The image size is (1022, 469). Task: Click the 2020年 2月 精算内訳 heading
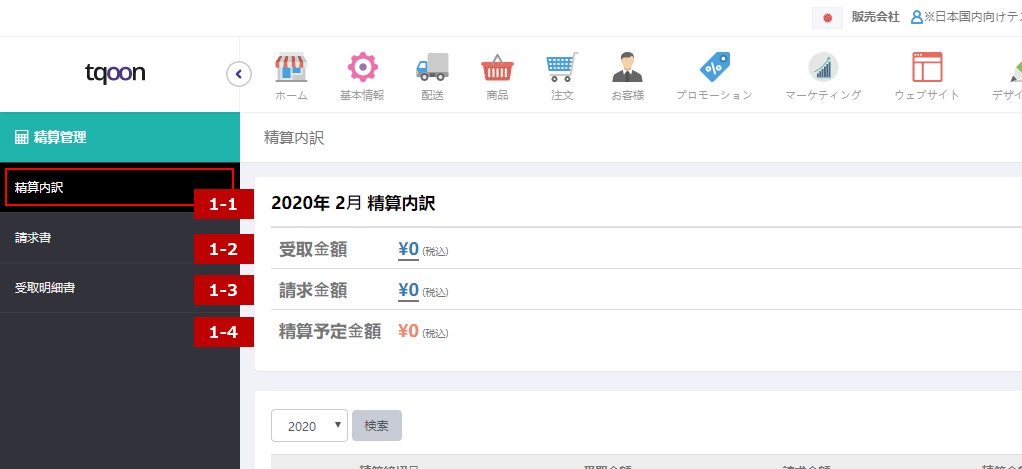353,204
